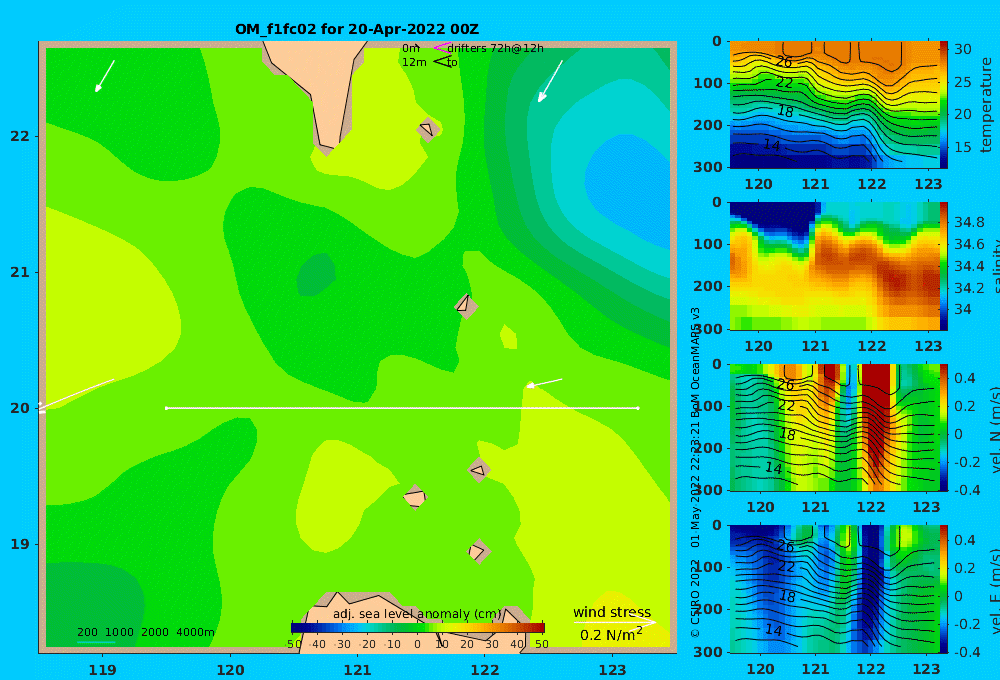This screenshot has width=1000, height=680.
Task: Click the '14' contour label in the vel. E panel
Action: tap(773, 630)
